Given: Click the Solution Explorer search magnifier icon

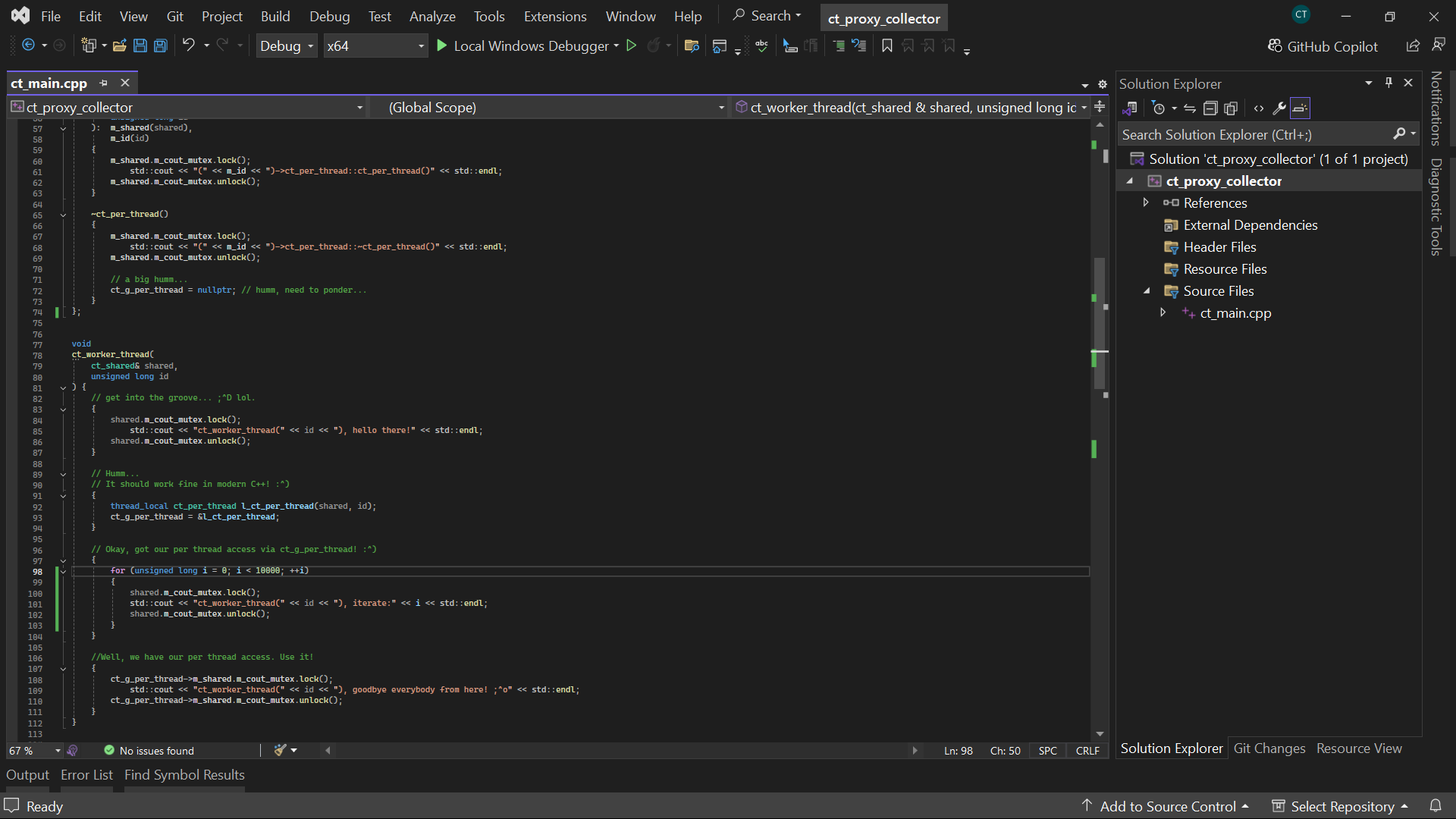Looking at the screenshot, I should click(x=1399, y=134).
